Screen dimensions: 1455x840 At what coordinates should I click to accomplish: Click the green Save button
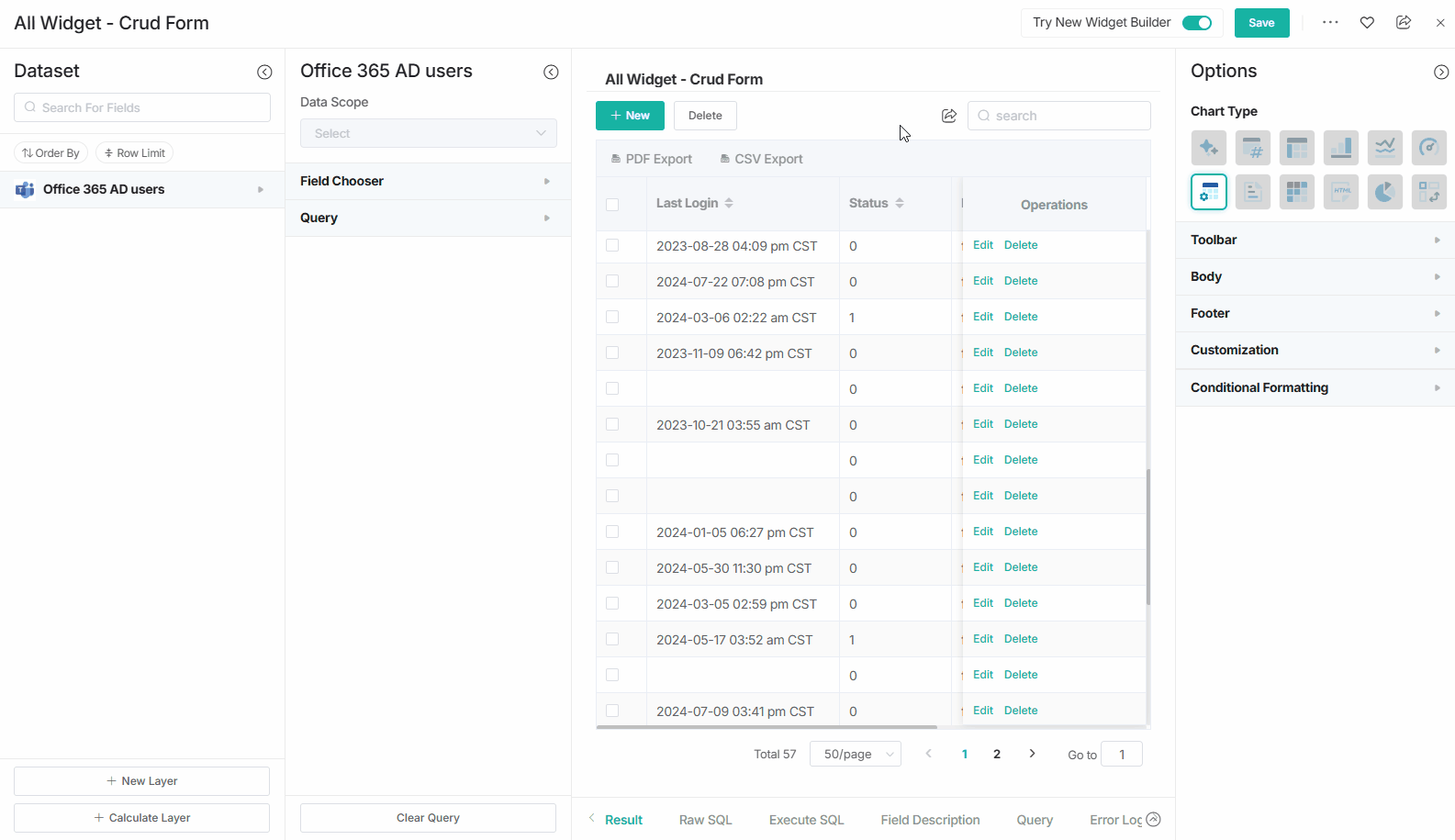point(1261,23)
